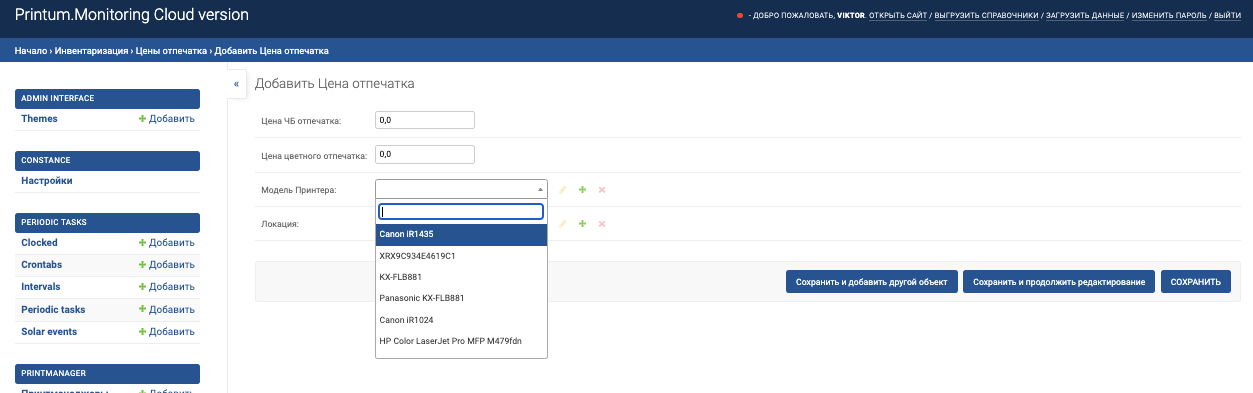Open the Цены отпечатка breadcrumb

[x=171, y=51]
